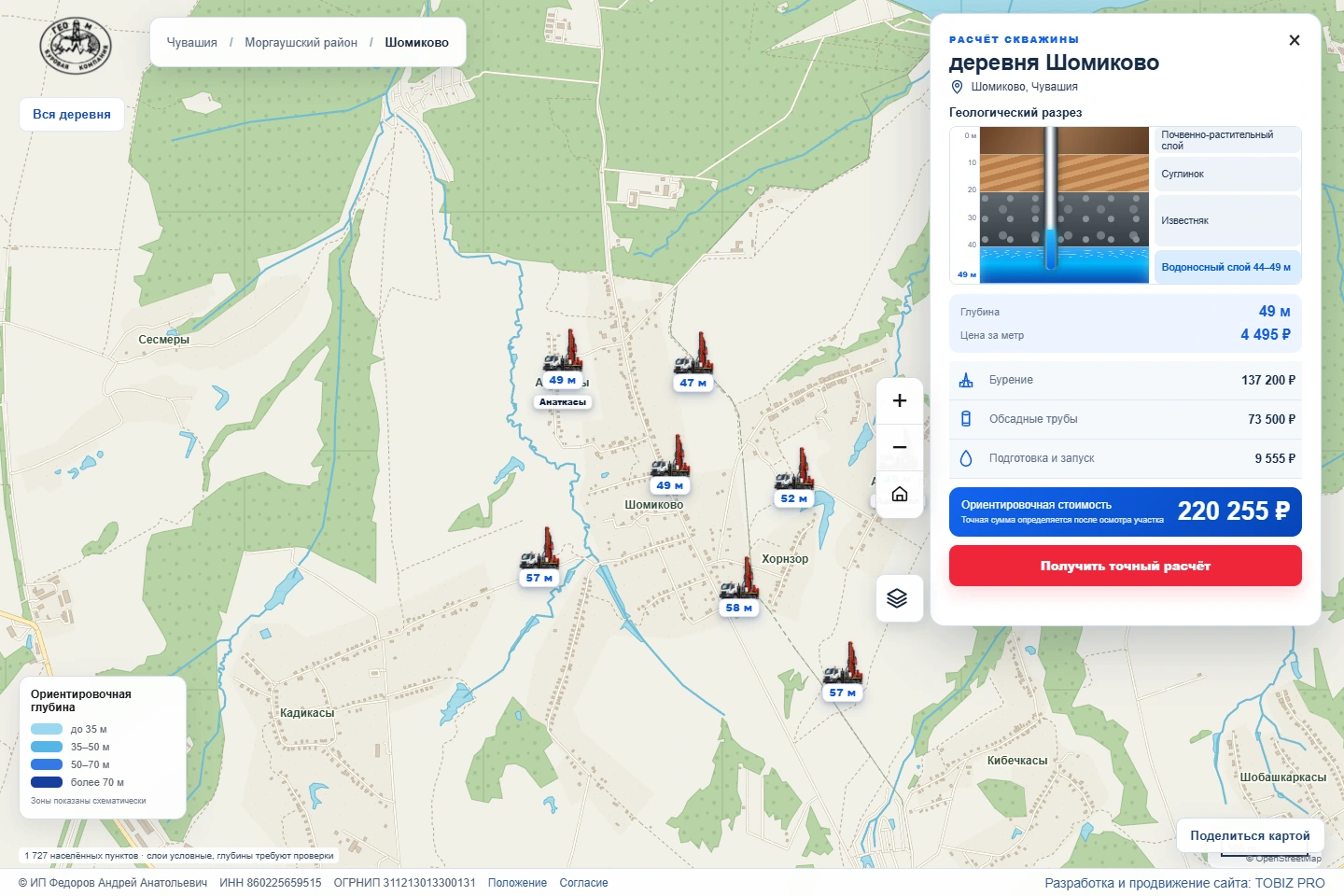Share the map with Поделиться картой

point(1250,836)
